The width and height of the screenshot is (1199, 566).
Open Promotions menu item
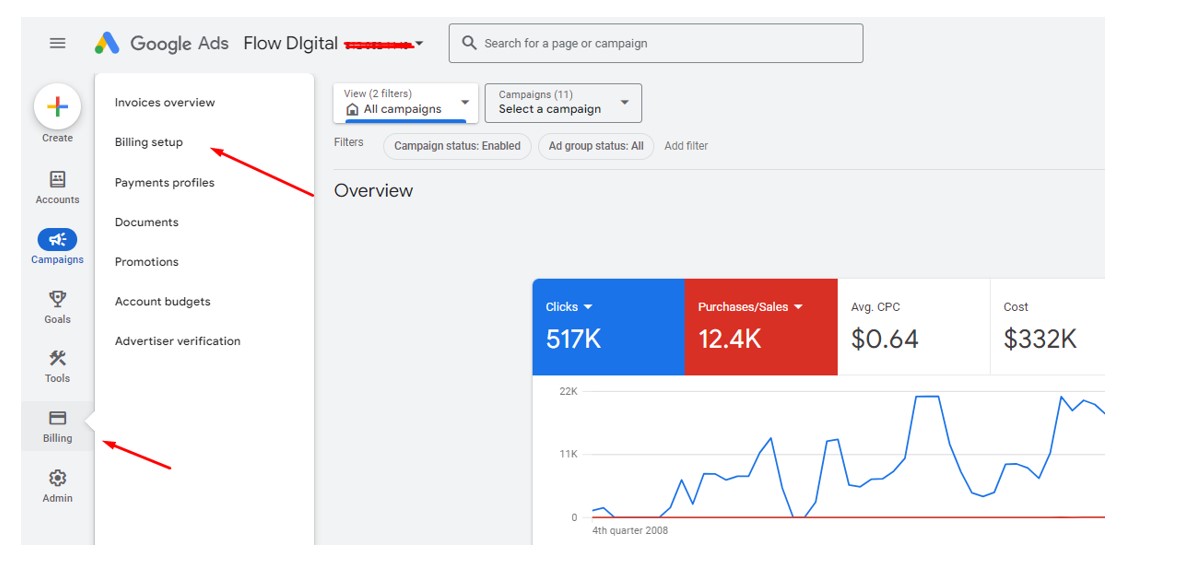(147, 262)
